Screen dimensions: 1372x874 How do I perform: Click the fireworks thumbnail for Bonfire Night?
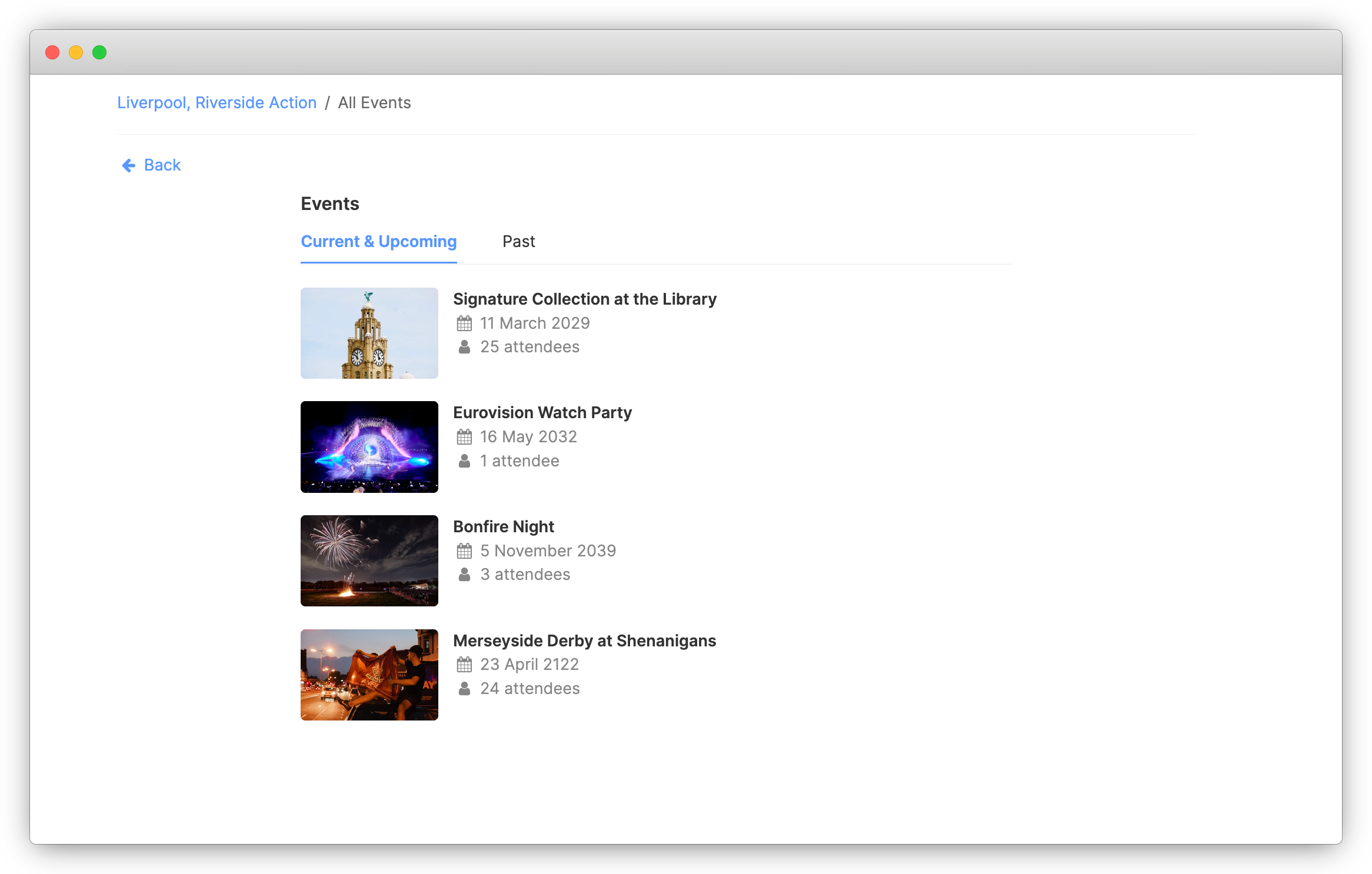tap(369, 561)
